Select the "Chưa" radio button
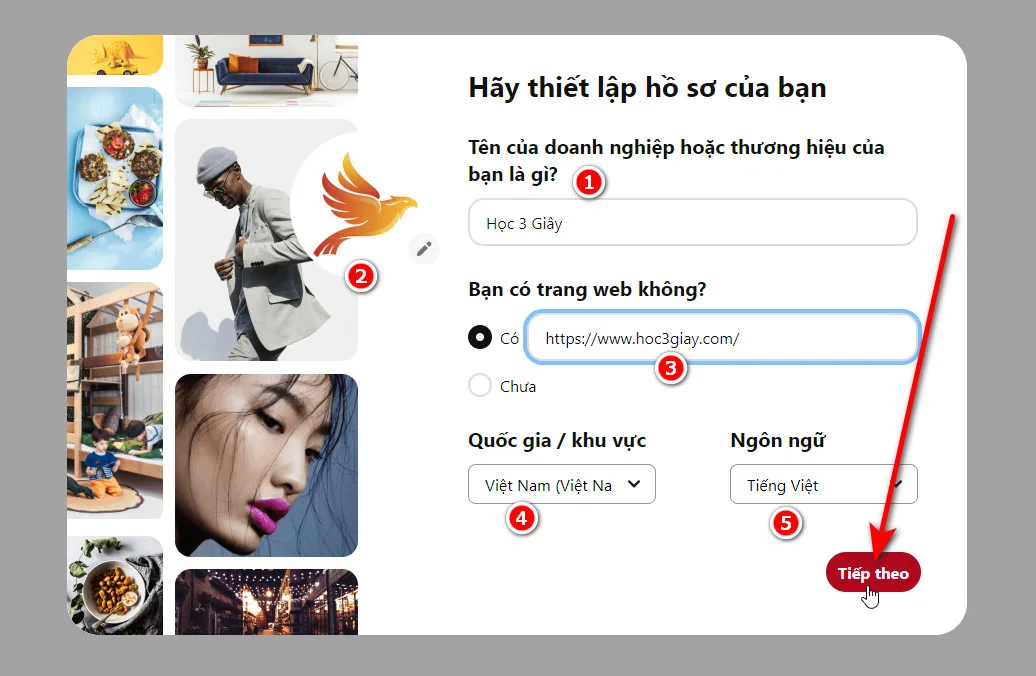 tap(480, 385)
